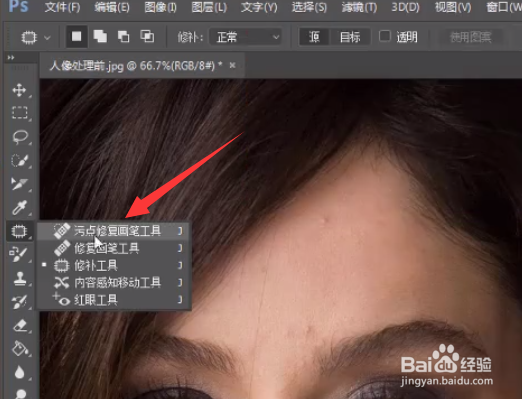Open the 视图(V) menu

[x=453, y=7]
